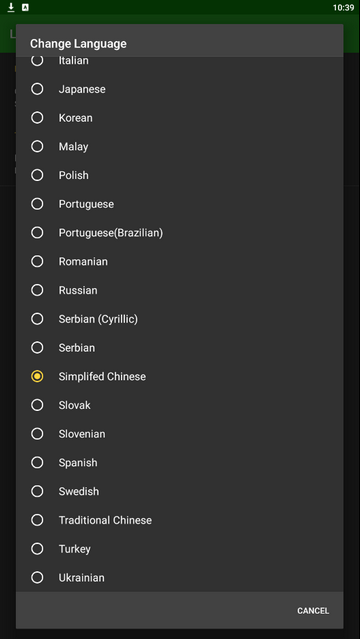
Task: Click the selected Simplifed Chinese option
Action: click(x=179, y=376)
